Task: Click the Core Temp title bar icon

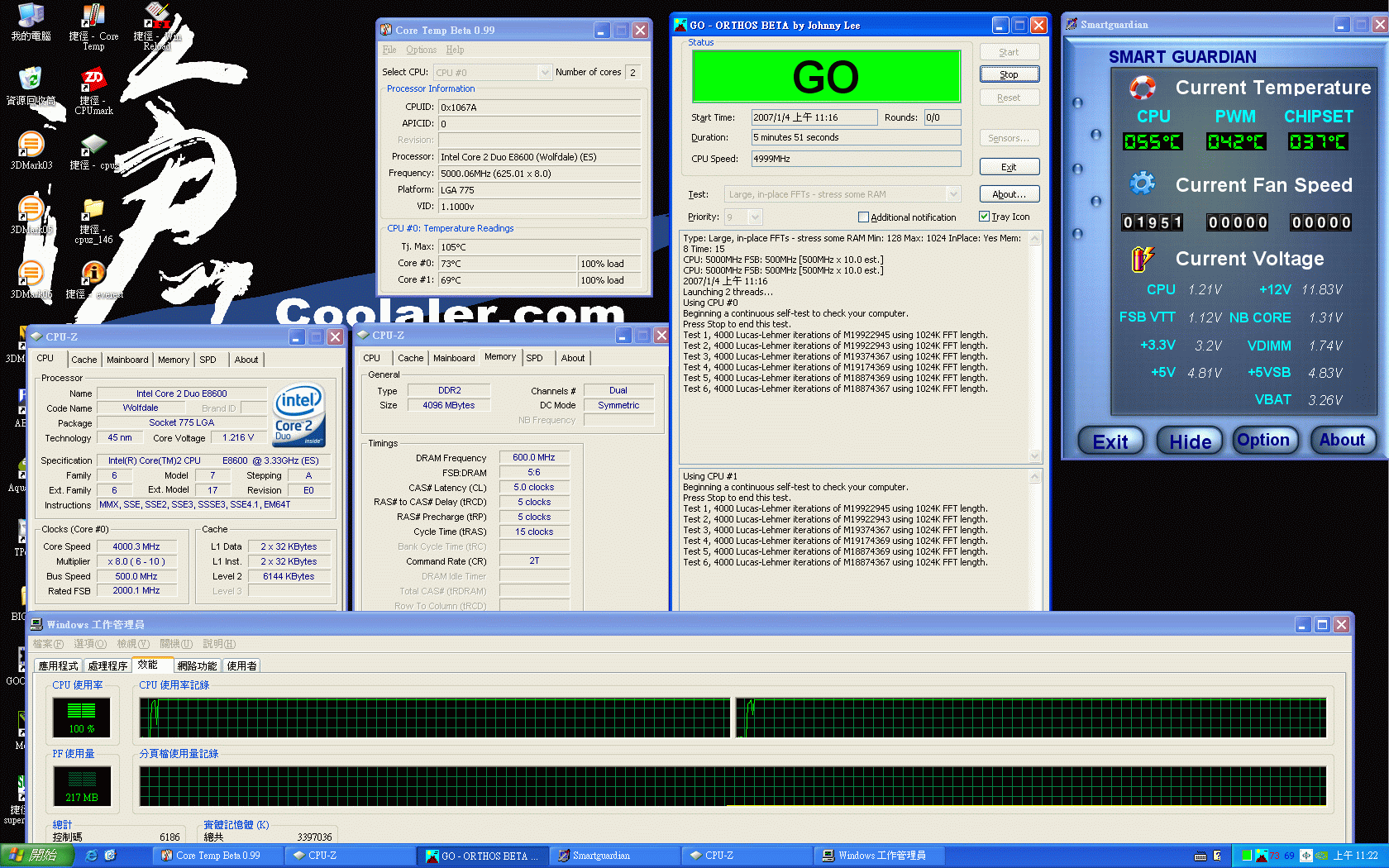Action: (x=385, y=30)
